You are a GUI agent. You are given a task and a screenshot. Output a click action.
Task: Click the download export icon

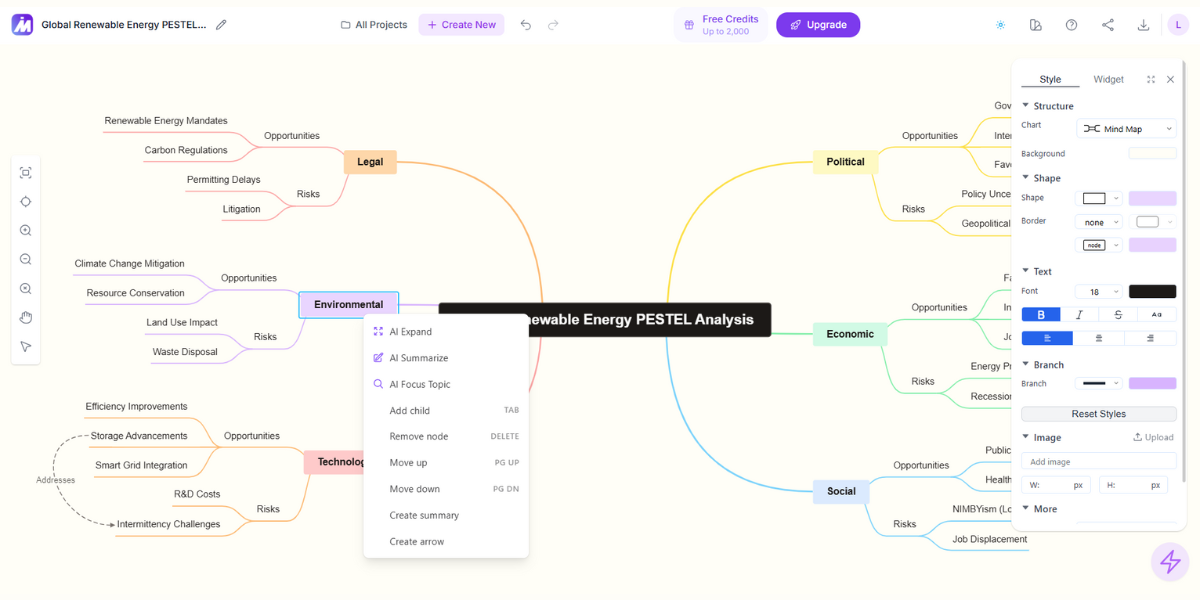tap(1143, 25)
